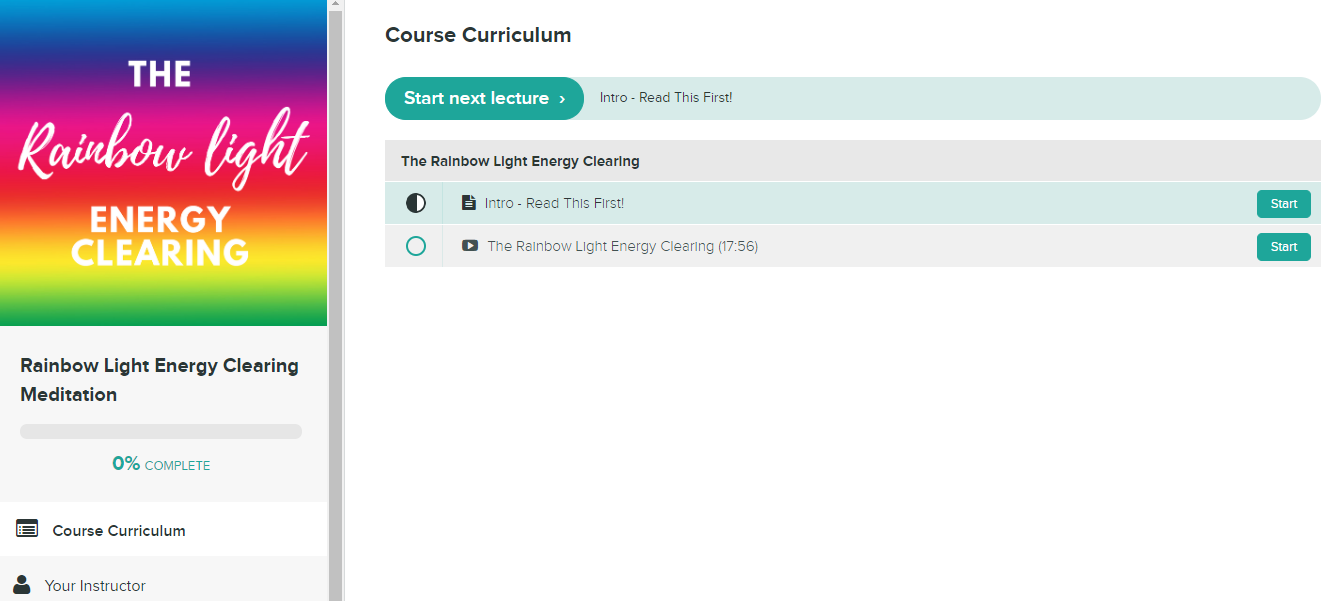
Task: Click the document icon beside Intro lecture
Action: click(x=469, y=203)
